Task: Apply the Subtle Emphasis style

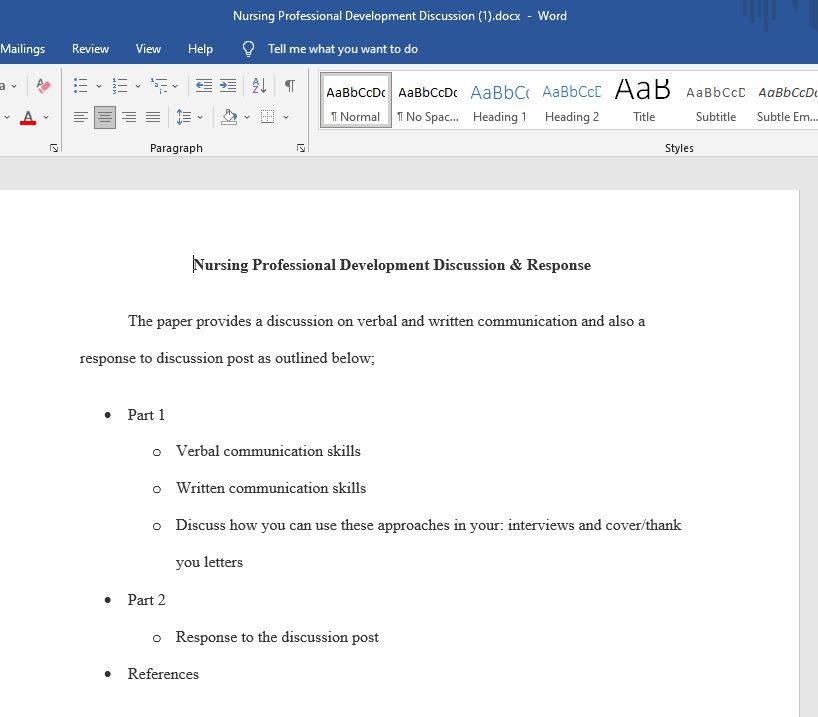Action: [x=787, y=101]
